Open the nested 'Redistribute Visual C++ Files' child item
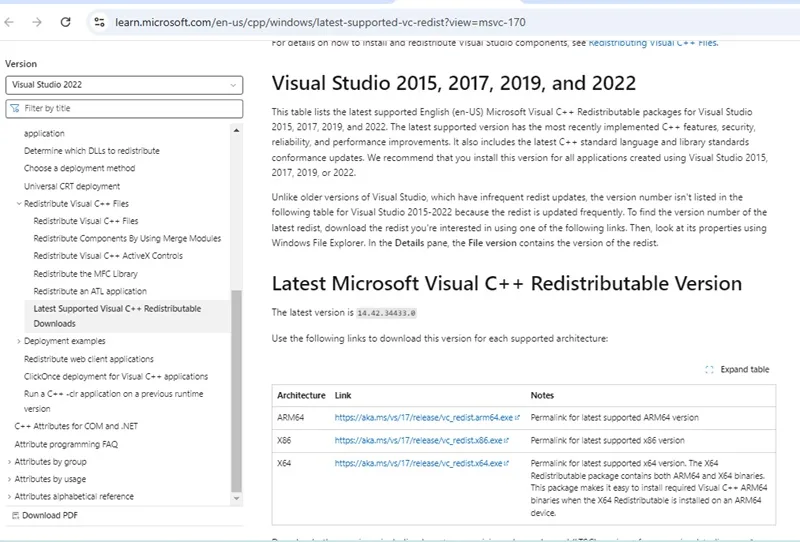Image resolution: width=800 pixels, height=542 pixels. tap(86, 221)
